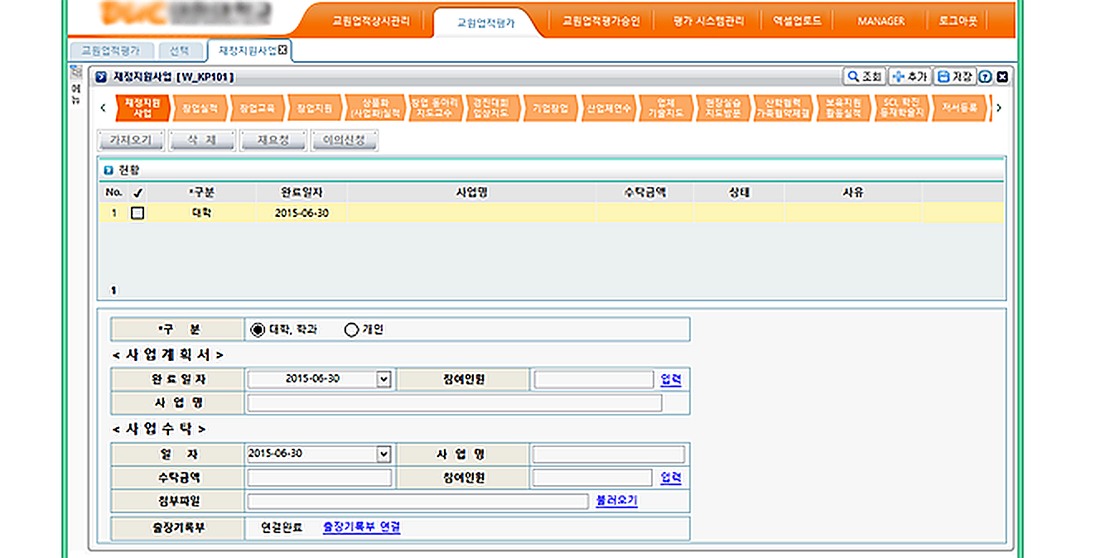Click the blue arrow icon beside panel title

coord(101,77)
